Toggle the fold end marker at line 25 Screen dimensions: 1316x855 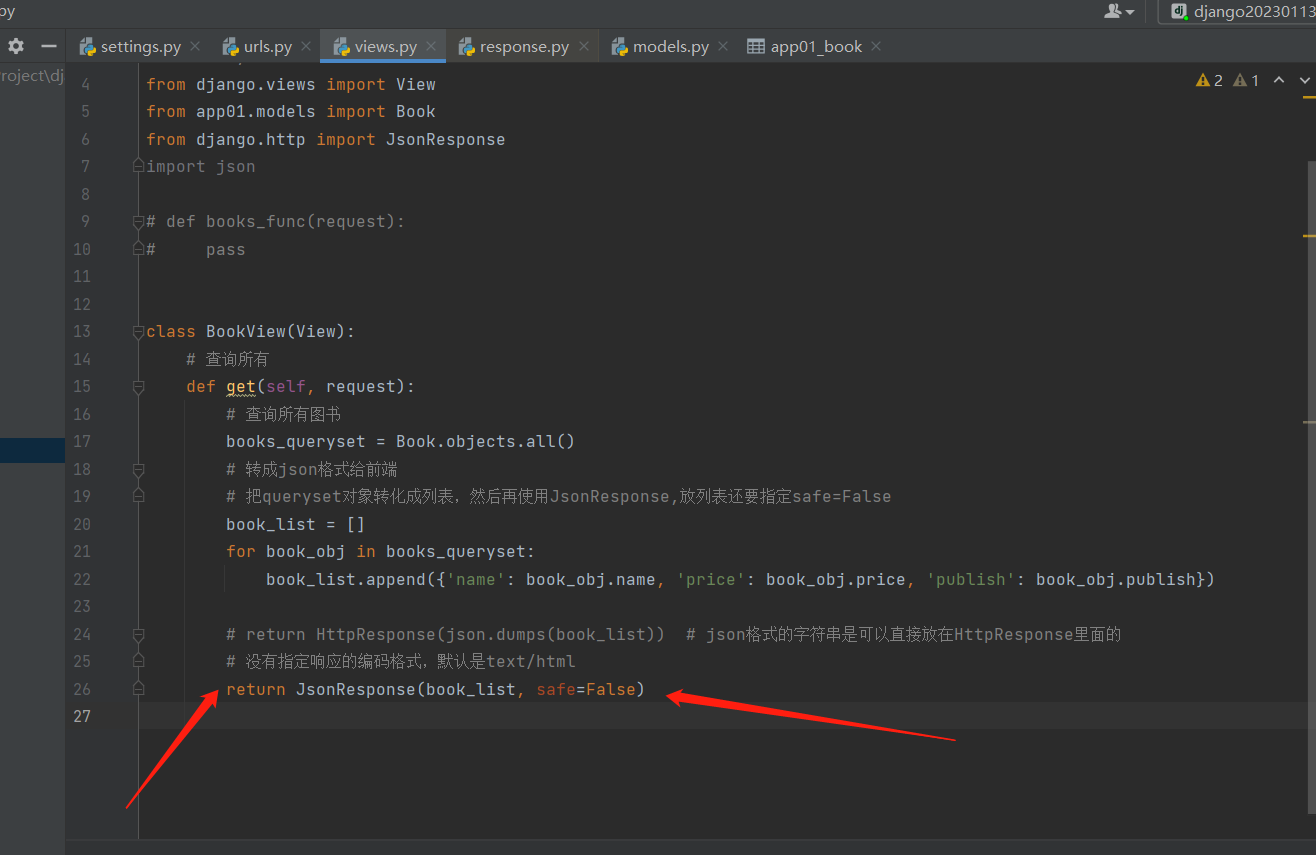139,661
